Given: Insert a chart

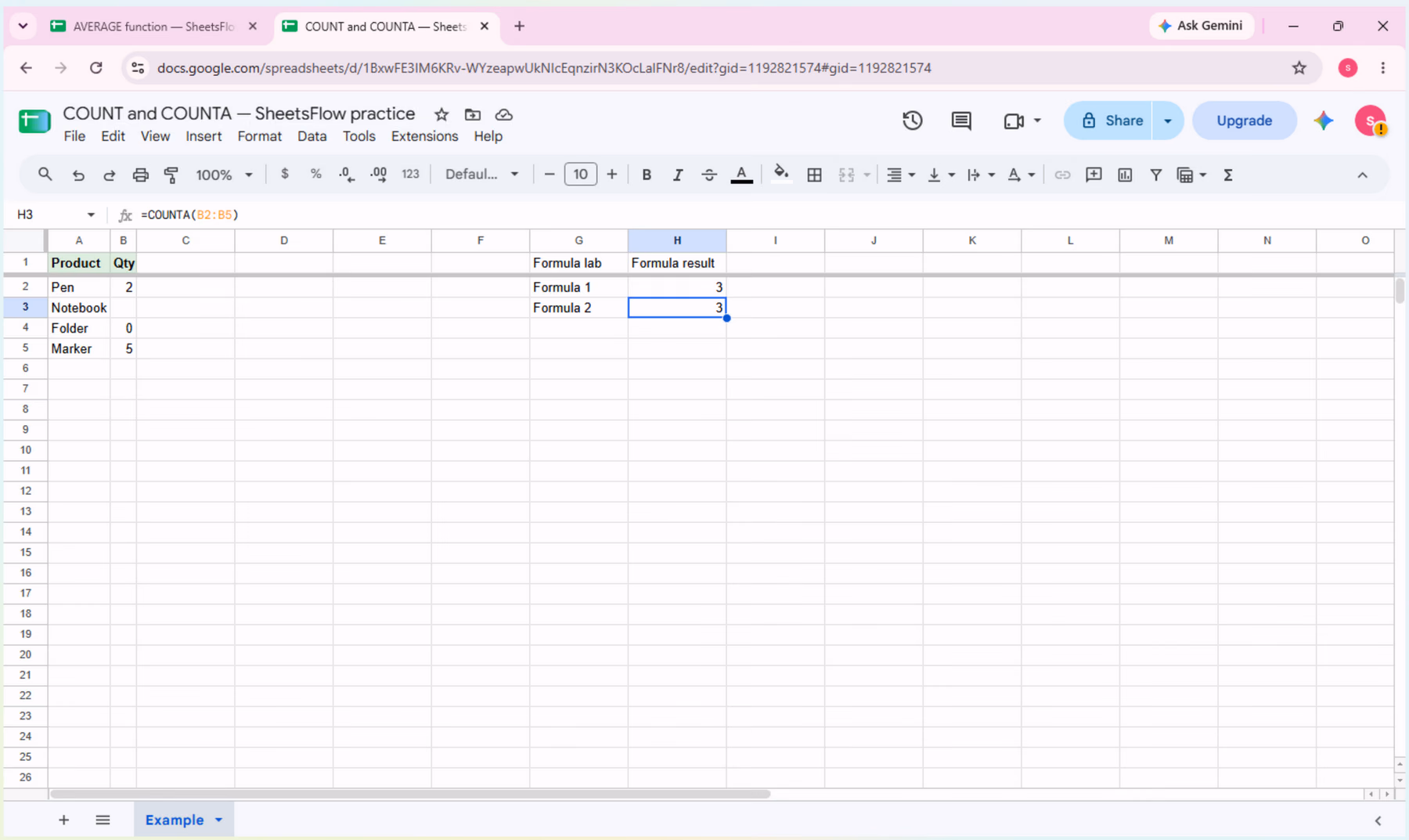Looking at the screenshot, I should (x=1125, y=175).
